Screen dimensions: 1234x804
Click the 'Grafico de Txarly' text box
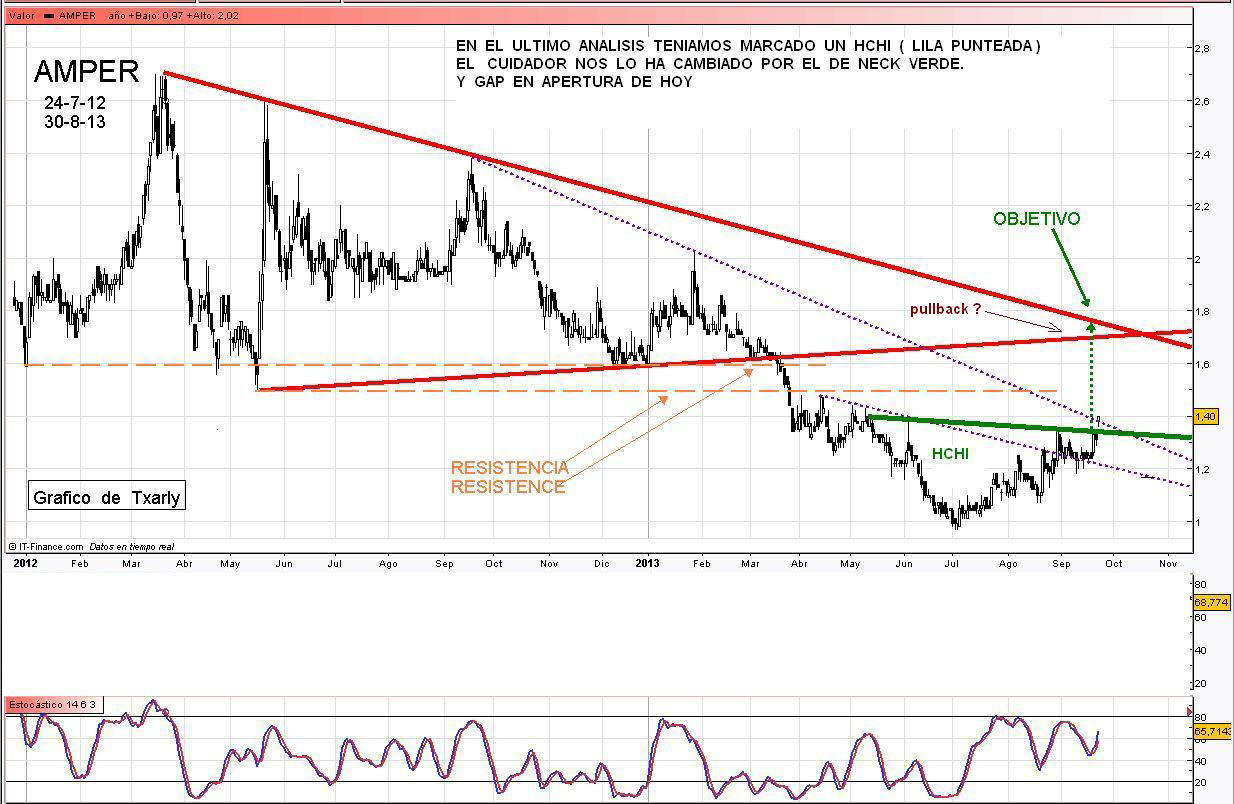[106, 497]
